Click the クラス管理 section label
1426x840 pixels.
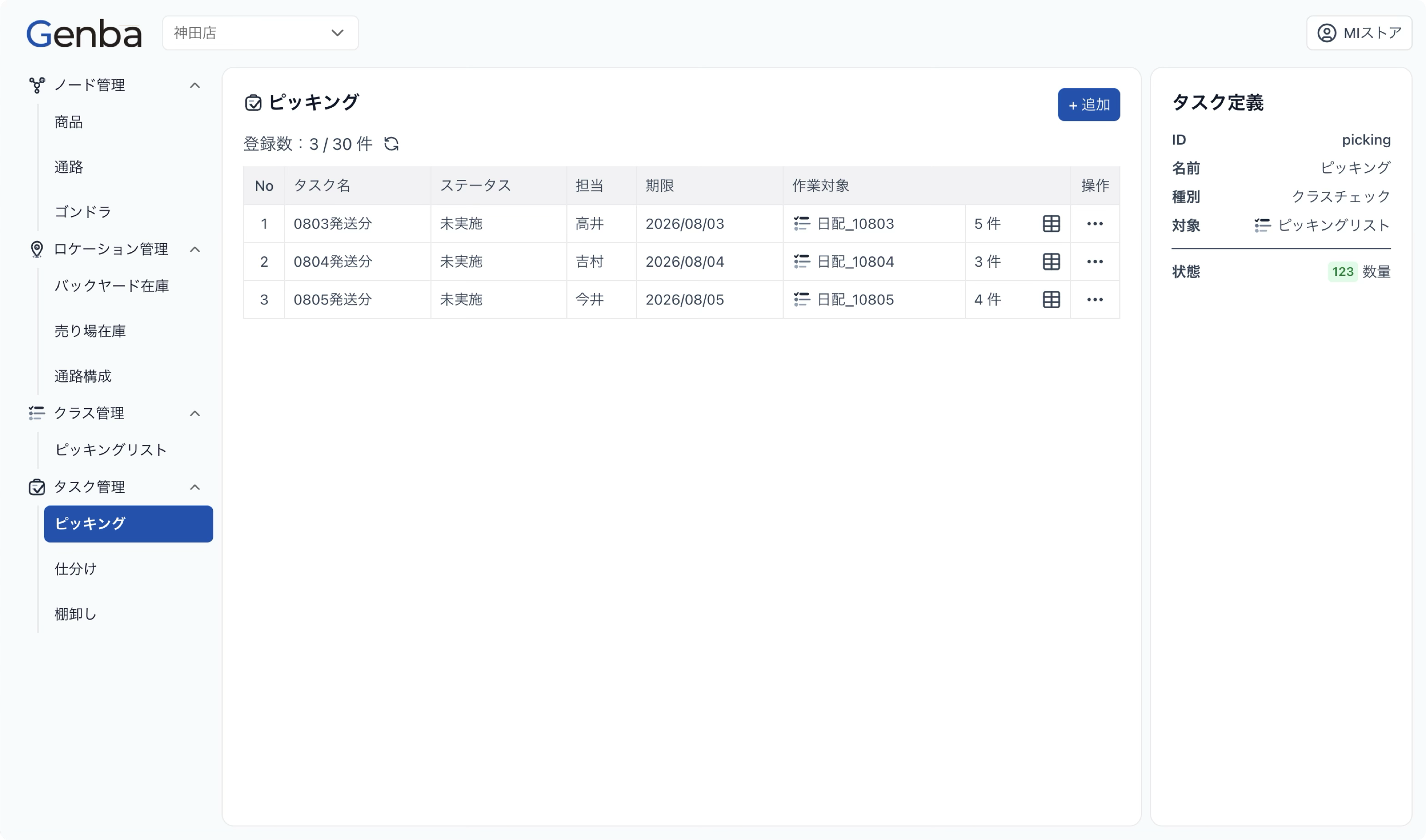(90, 413)
